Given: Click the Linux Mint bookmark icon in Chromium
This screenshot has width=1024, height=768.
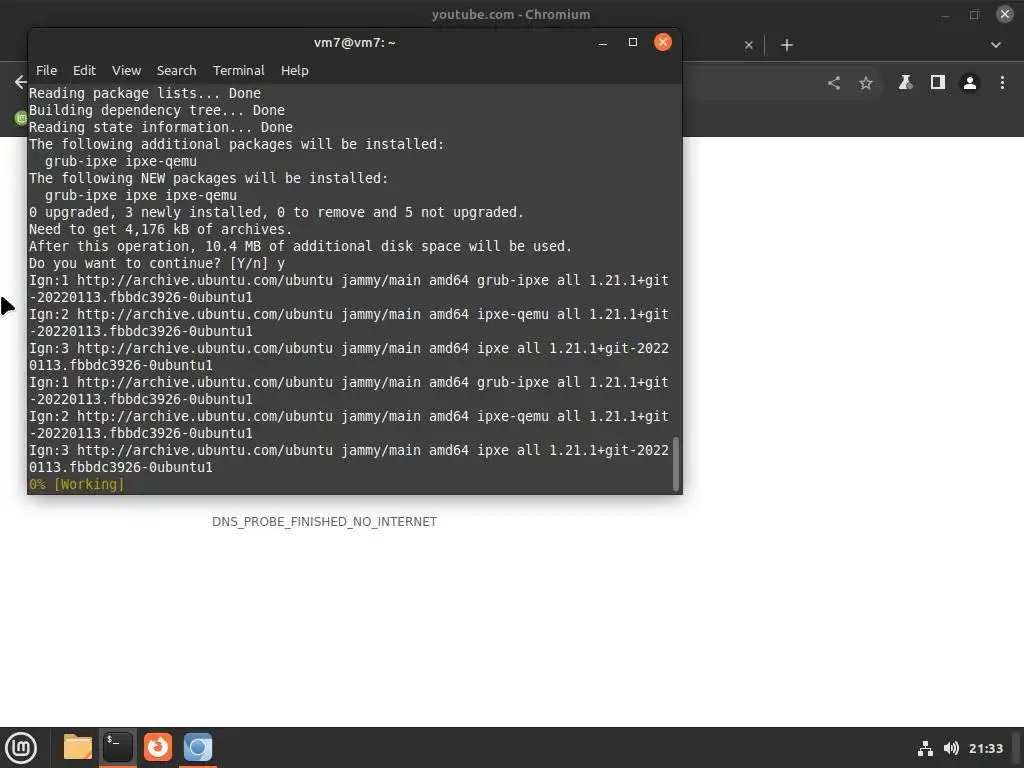Looking at the screenshot, I should pyautogui.click(x=21, y=118).
